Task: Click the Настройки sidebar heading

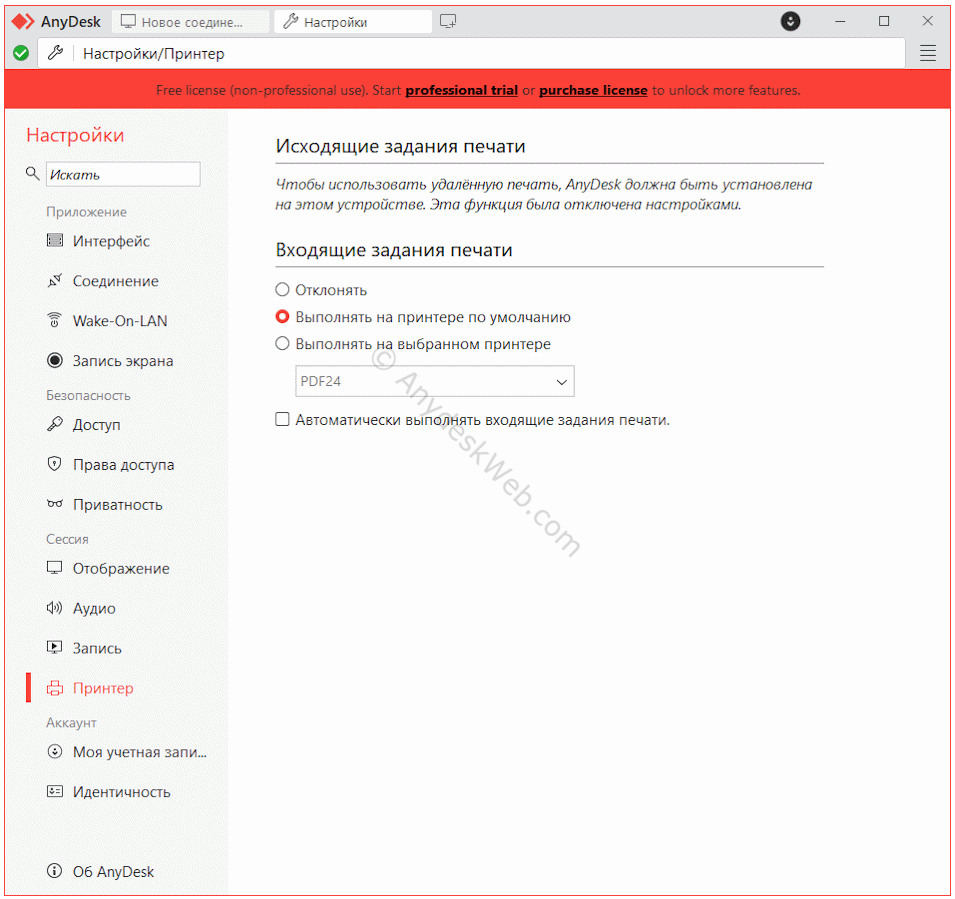Action: pos(75,135)
